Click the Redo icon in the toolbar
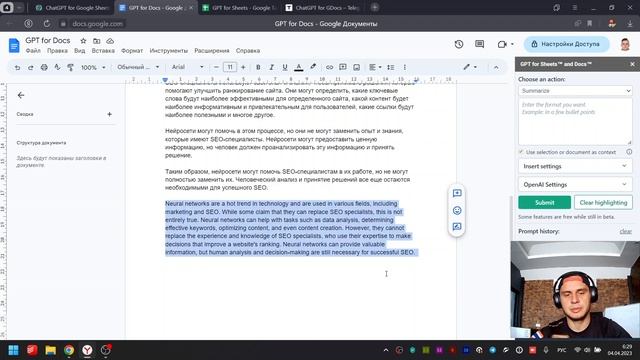640x360 pixels. pyautogui.click(x=31, y=67)
